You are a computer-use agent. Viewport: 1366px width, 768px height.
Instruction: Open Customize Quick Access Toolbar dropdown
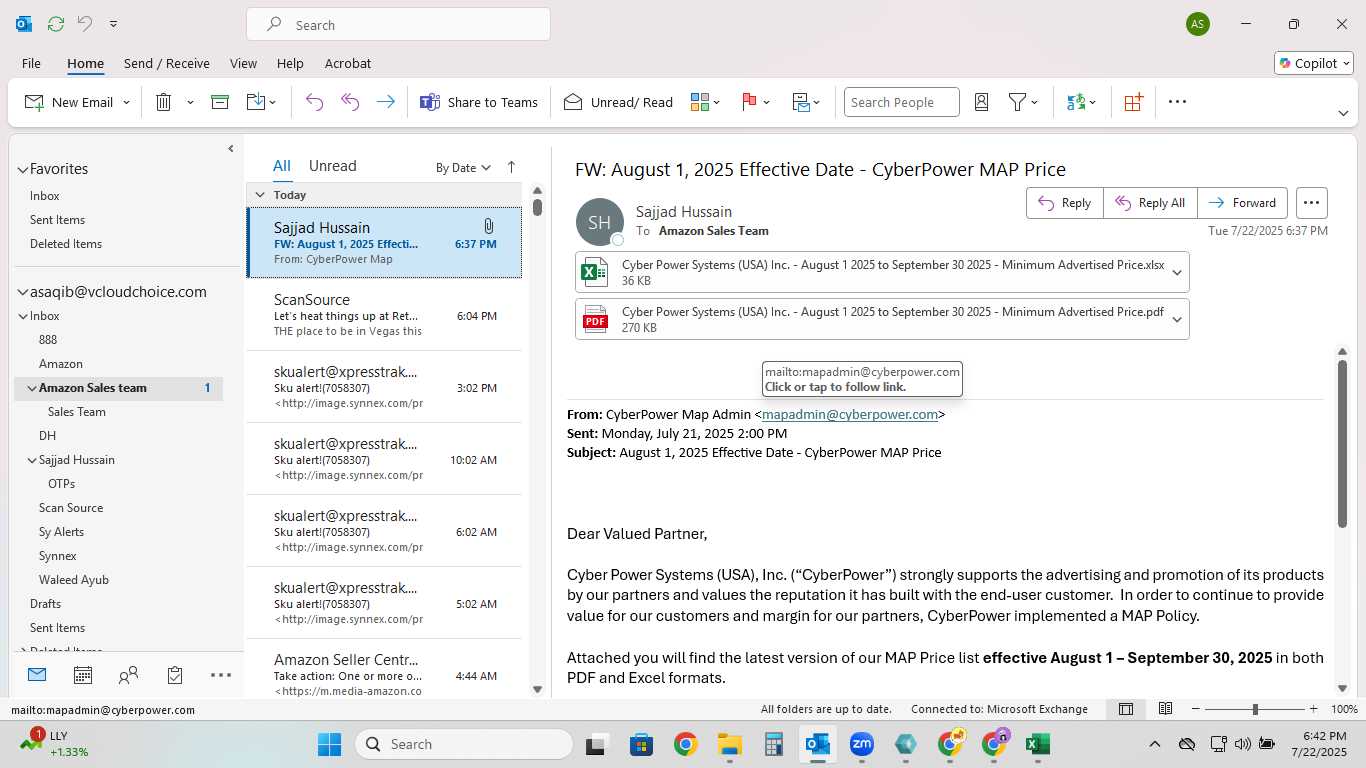click(114, 24)
